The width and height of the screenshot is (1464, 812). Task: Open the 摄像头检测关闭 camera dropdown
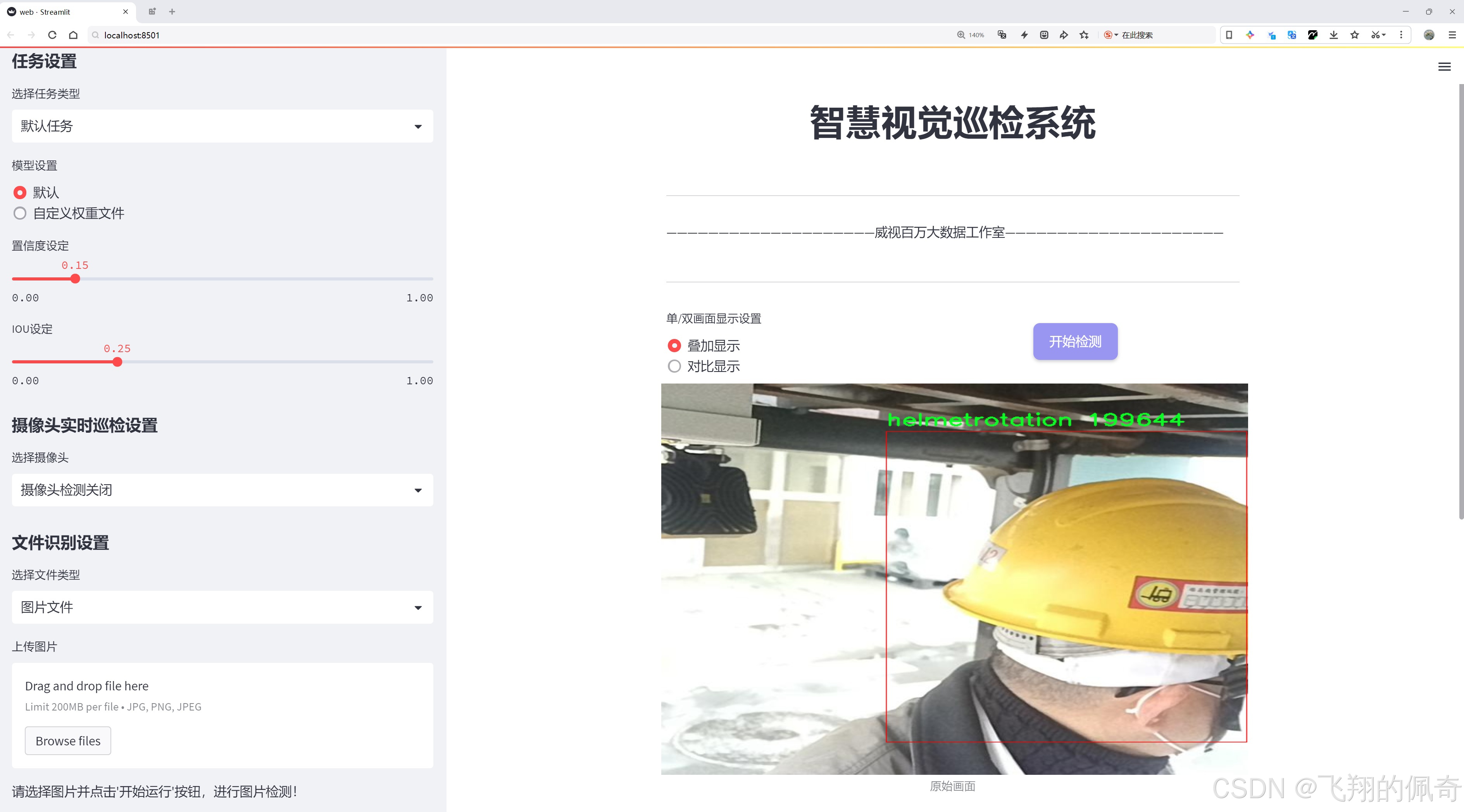coord(222,489)
